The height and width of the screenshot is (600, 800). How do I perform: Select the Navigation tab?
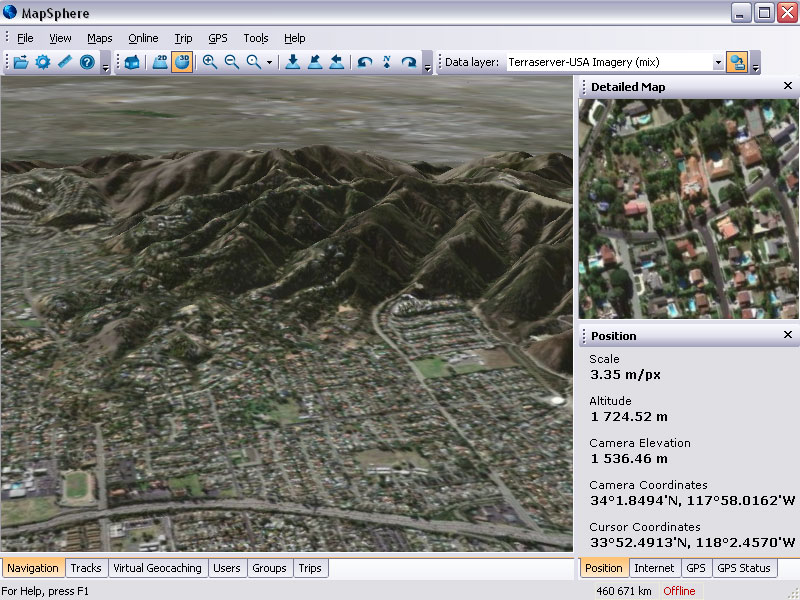pyautogui.click(x=33, y=568)
